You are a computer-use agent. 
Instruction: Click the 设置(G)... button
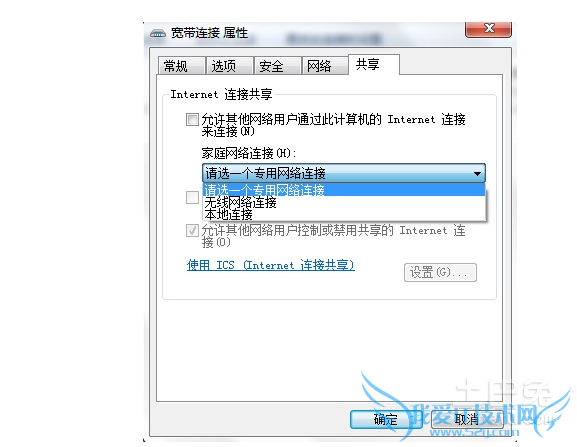(x=440, y=273)
